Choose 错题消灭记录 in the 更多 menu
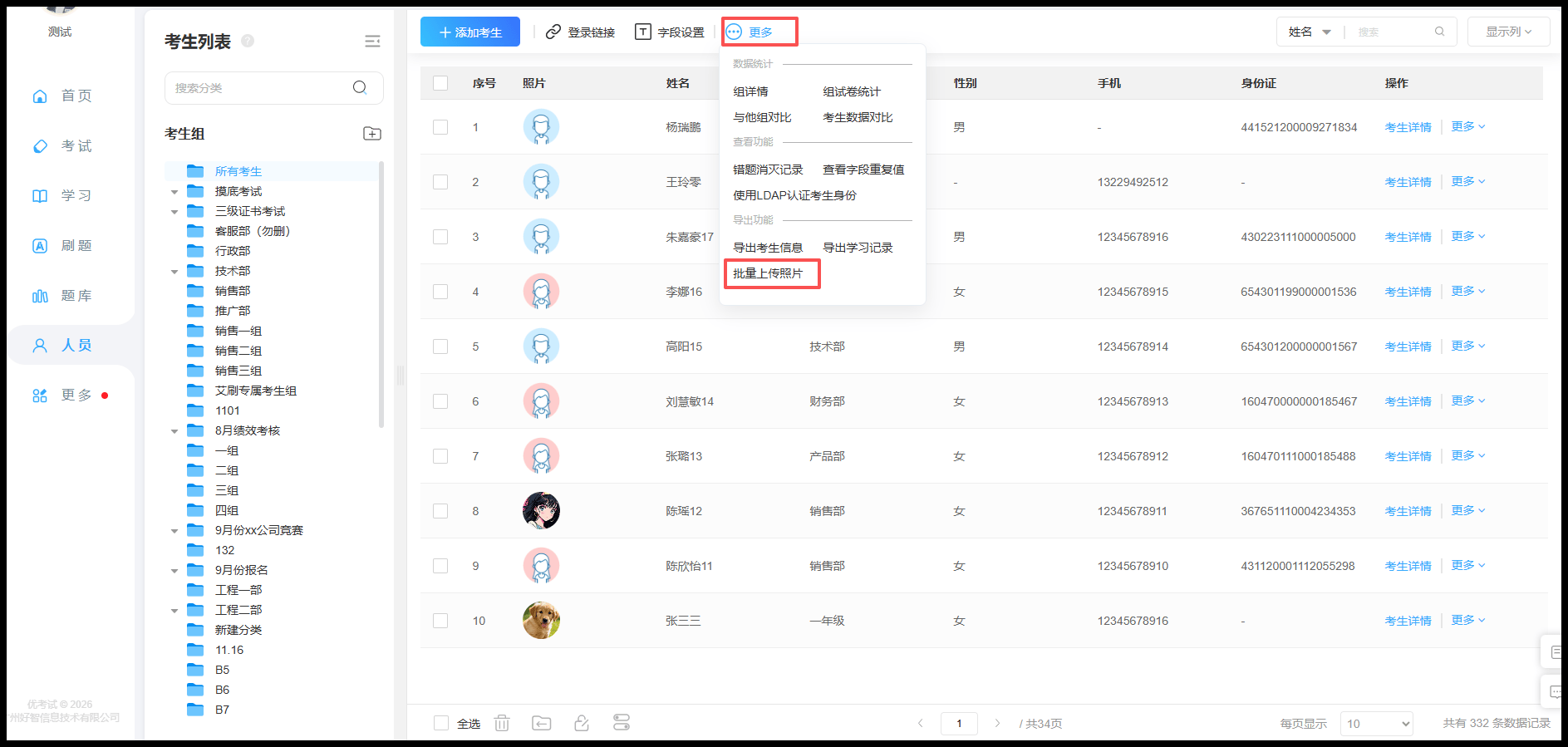Viewport: 1568px width, 747px height. 768,170
